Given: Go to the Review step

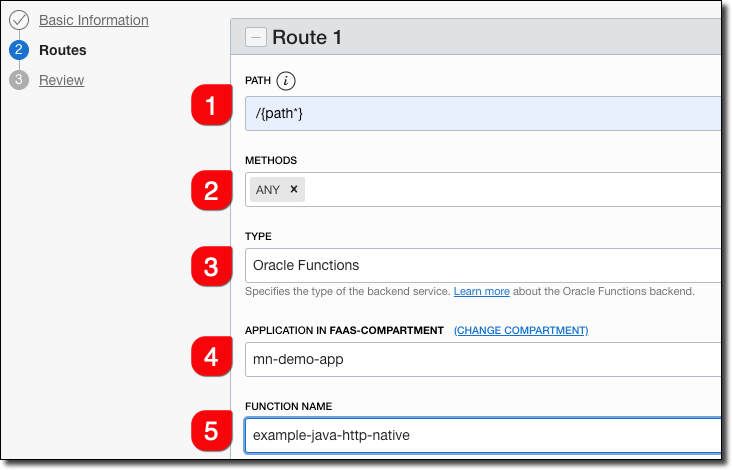Looking at the screenshot, I should pos(61,80).
